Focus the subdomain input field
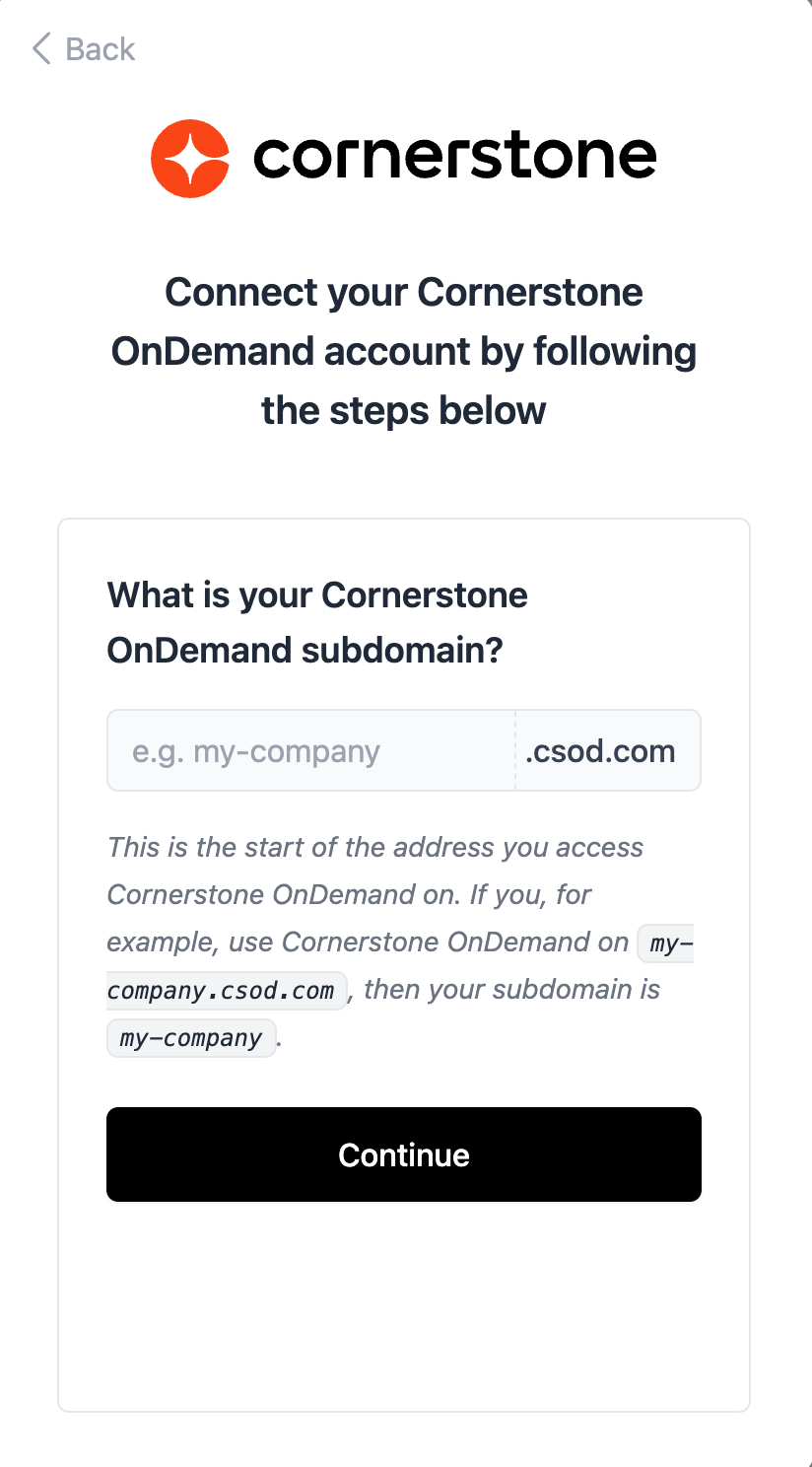This screenshot has height=1467, width=812. tap(310, 751)
